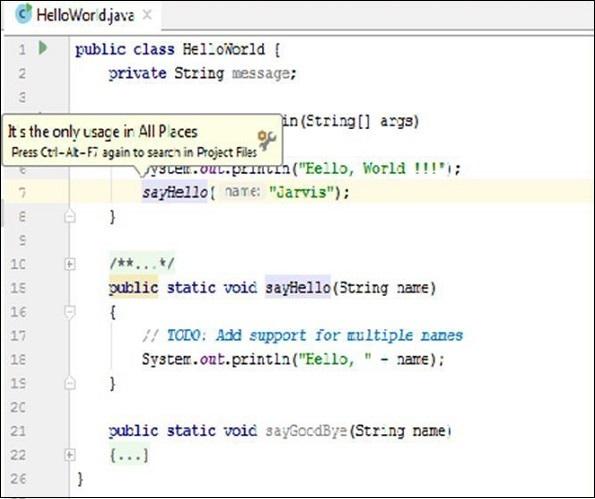Image resolution: width=595 pixels, height=499 pixels.
Task: Click the unused message field name
Action: coord(261,73)
